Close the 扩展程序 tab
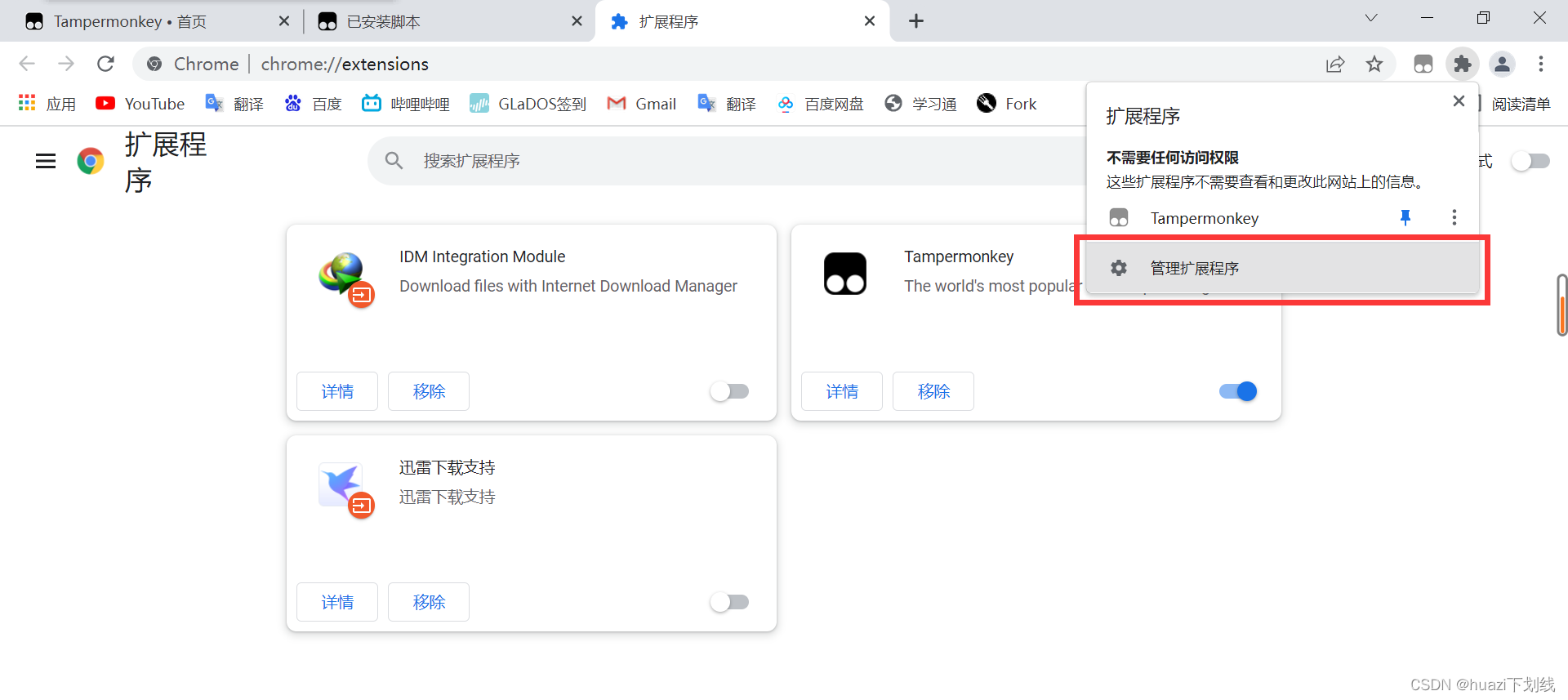 pos(870,21)
